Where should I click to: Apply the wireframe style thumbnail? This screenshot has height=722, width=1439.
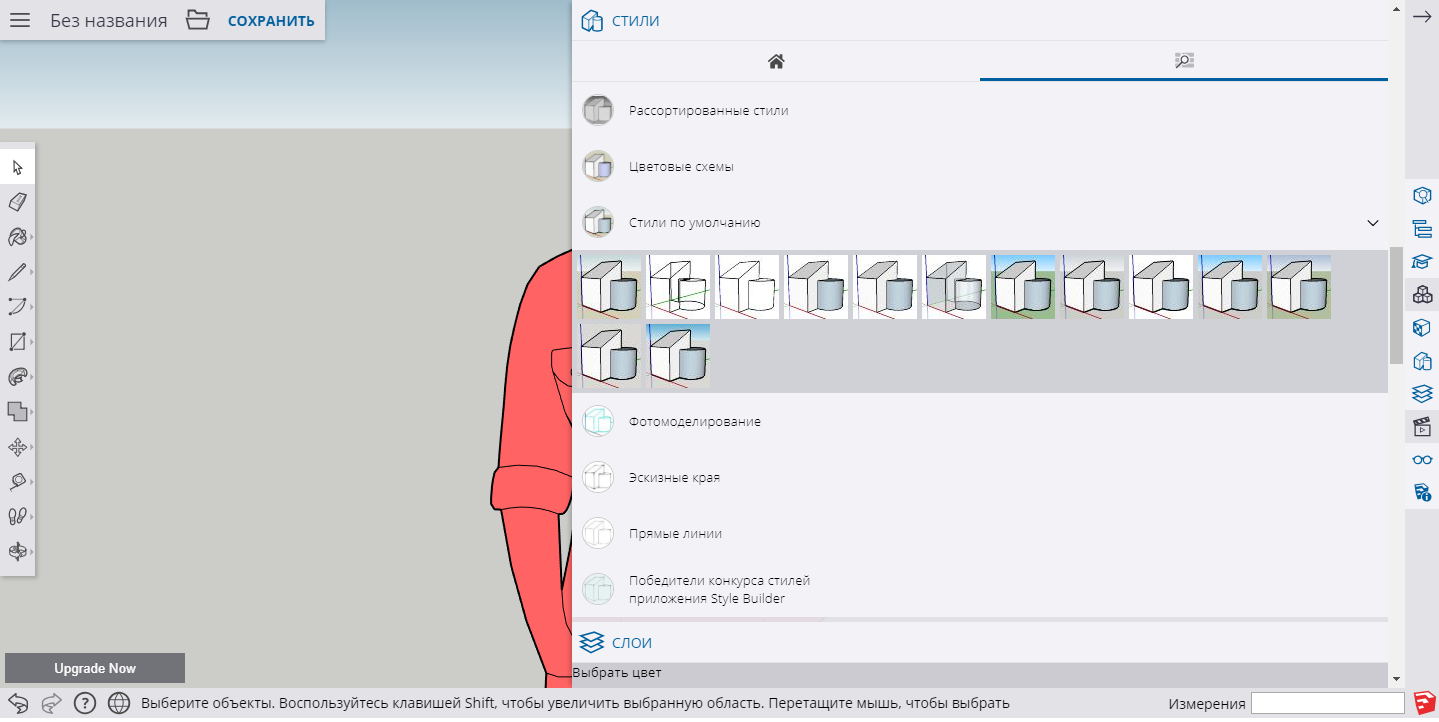pyautogui.click(x=678, y=287)
